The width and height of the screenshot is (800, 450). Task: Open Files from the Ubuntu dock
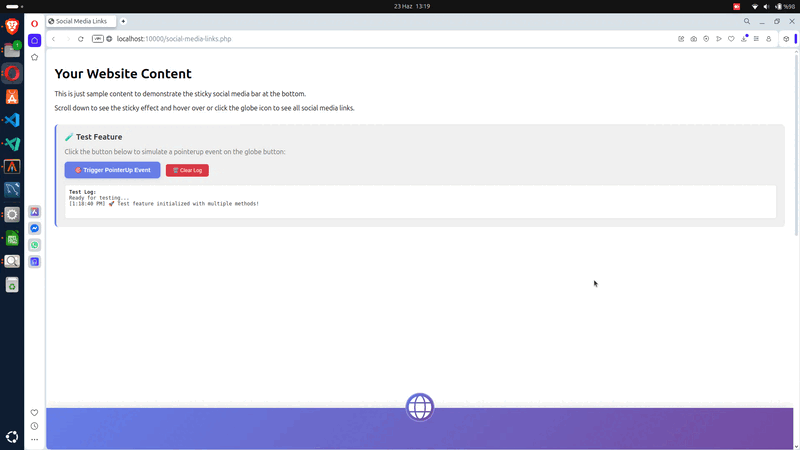12,49
